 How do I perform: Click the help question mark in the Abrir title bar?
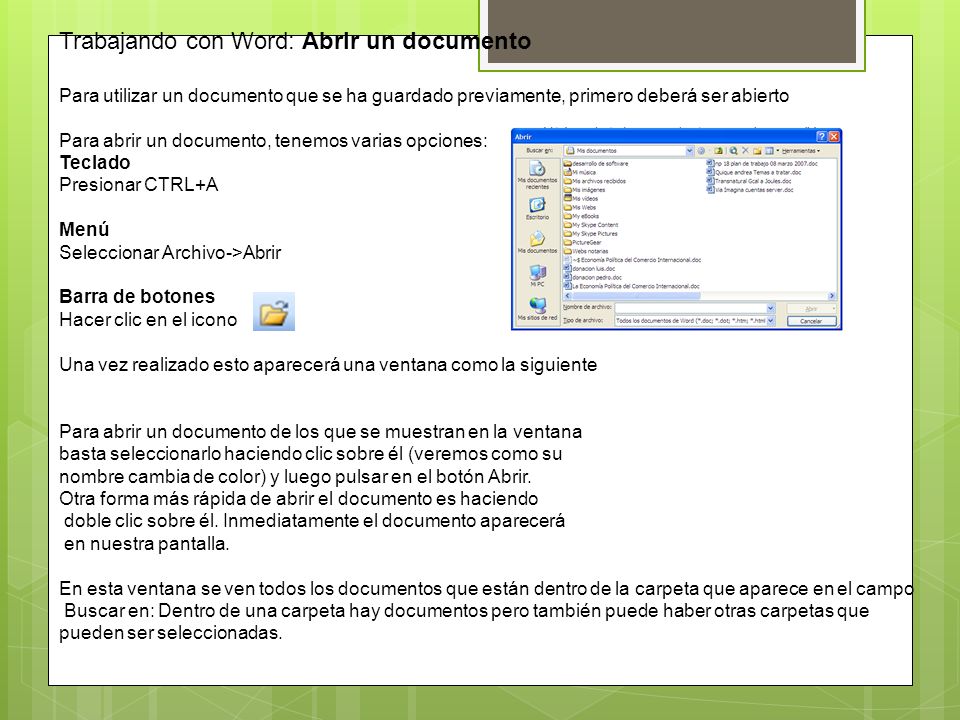(822, 137)
